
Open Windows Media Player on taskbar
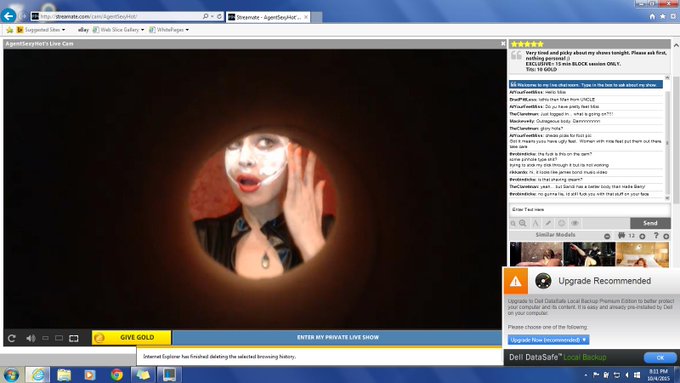tap(90, 375)
